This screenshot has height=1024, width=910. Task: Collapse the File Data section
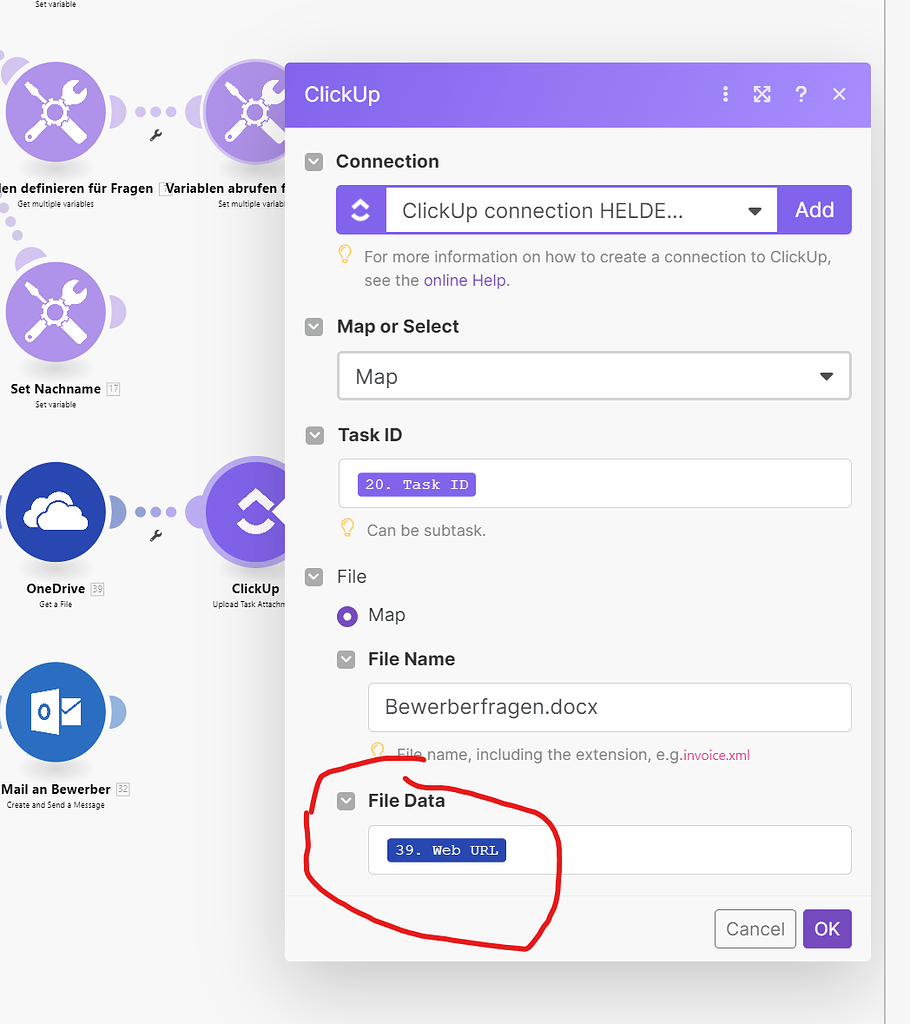pos(345,800)
